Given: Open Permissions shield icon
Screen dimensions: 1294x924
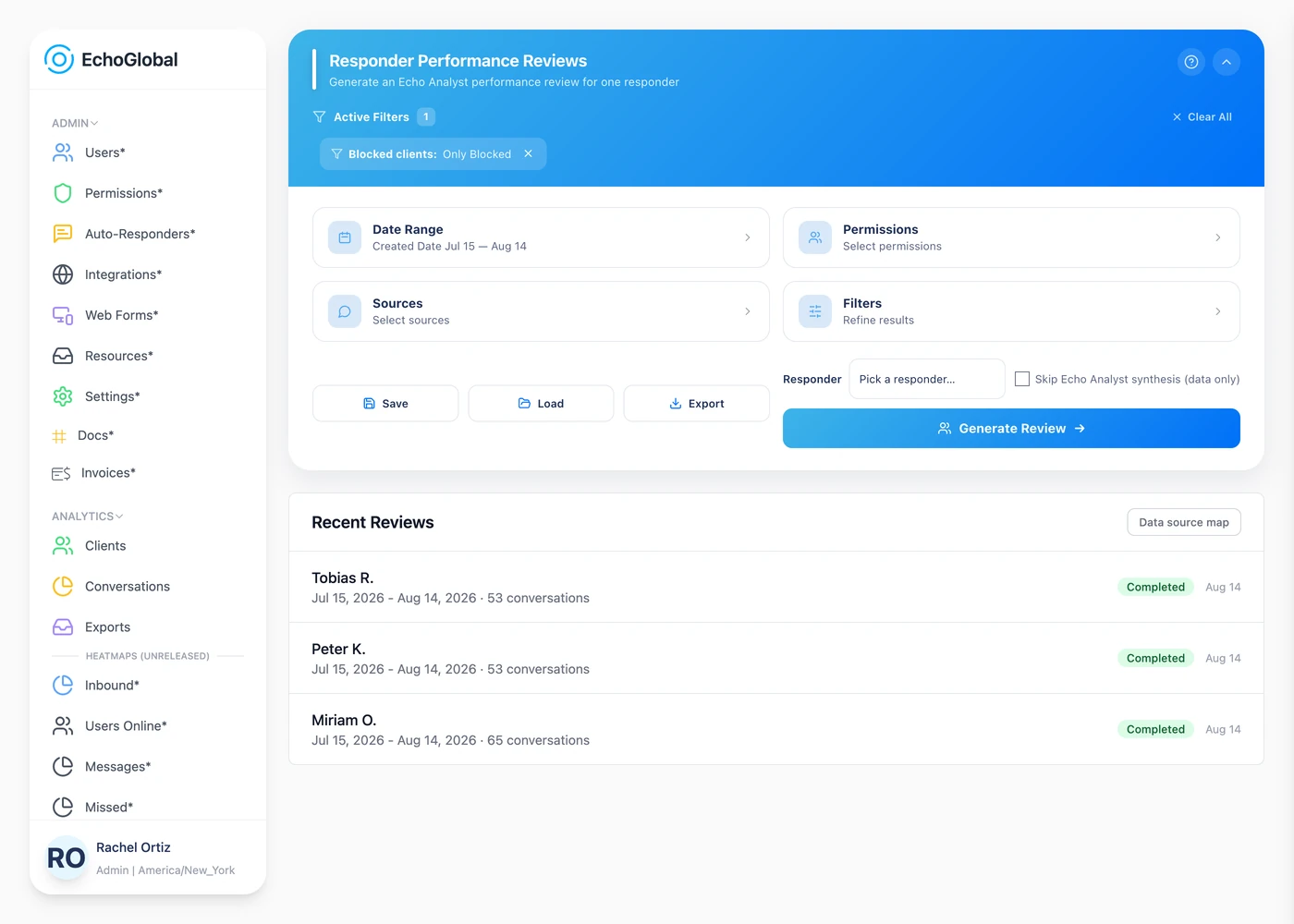Looking at the screenshot, I should click(63, 193).
